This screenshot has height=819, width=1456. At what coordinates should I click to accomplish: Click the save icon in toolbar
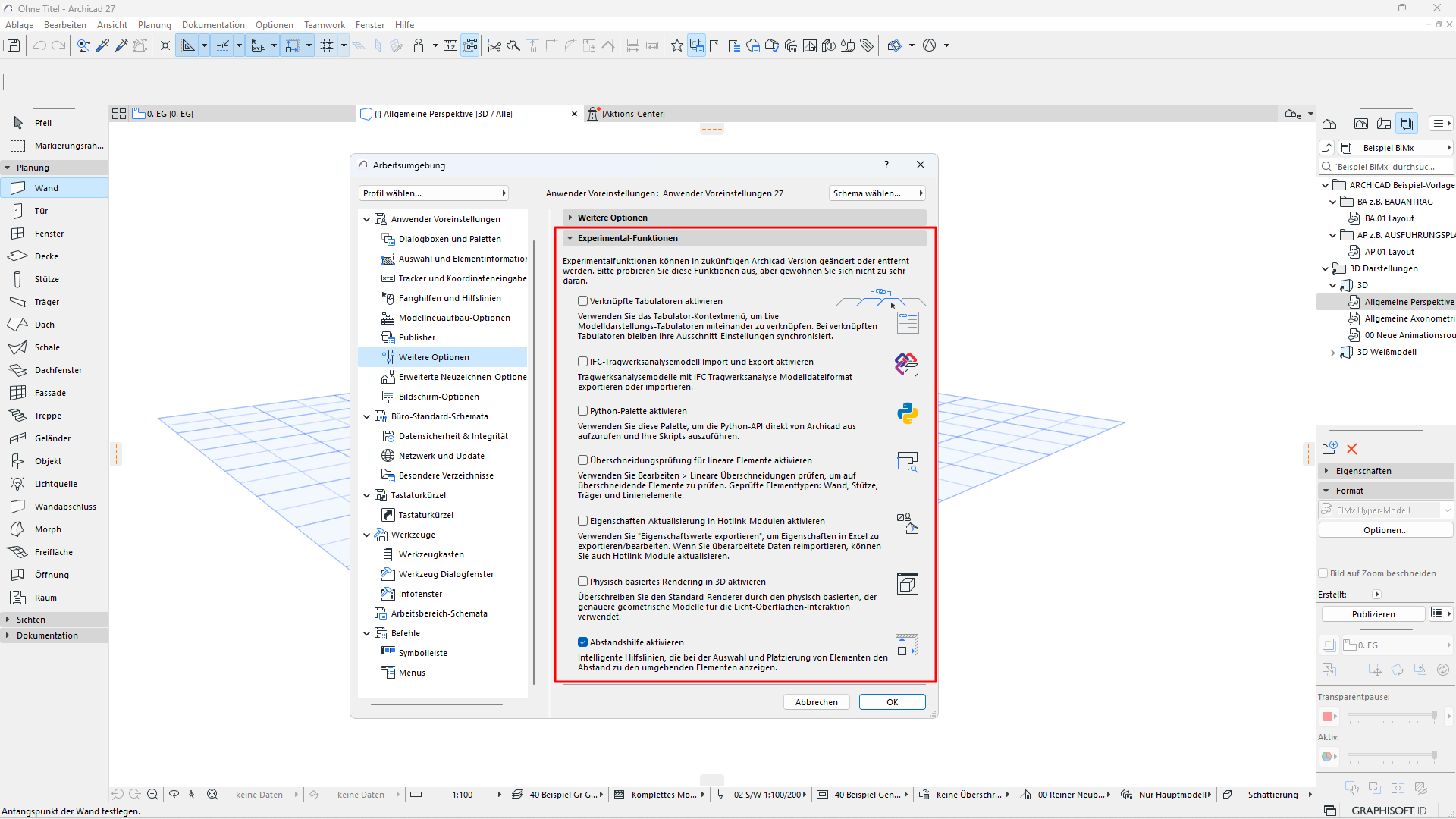click(13, 45)
